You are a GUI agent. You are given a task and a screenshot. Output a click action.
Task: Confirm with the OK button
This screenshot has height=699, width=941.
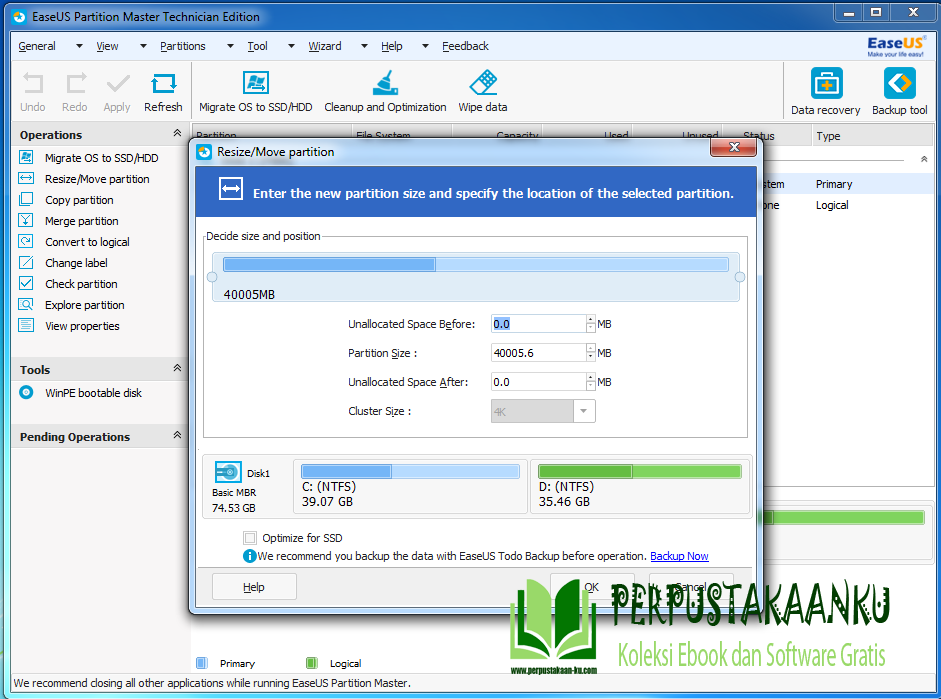pyautogui.click(x=592, y=587)
